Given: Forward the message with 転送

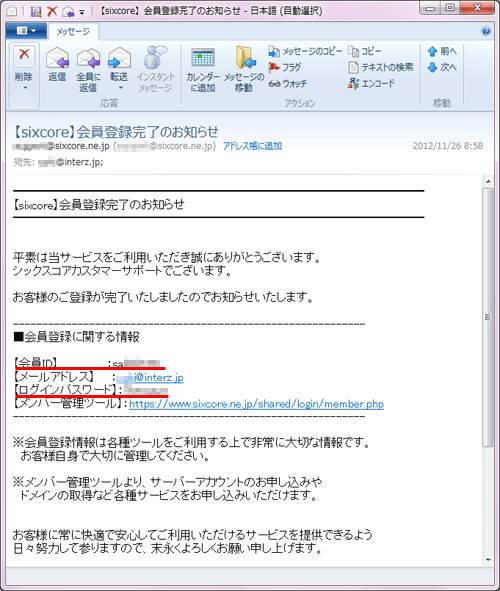Looking at the screenshot, I should (119, 64).
